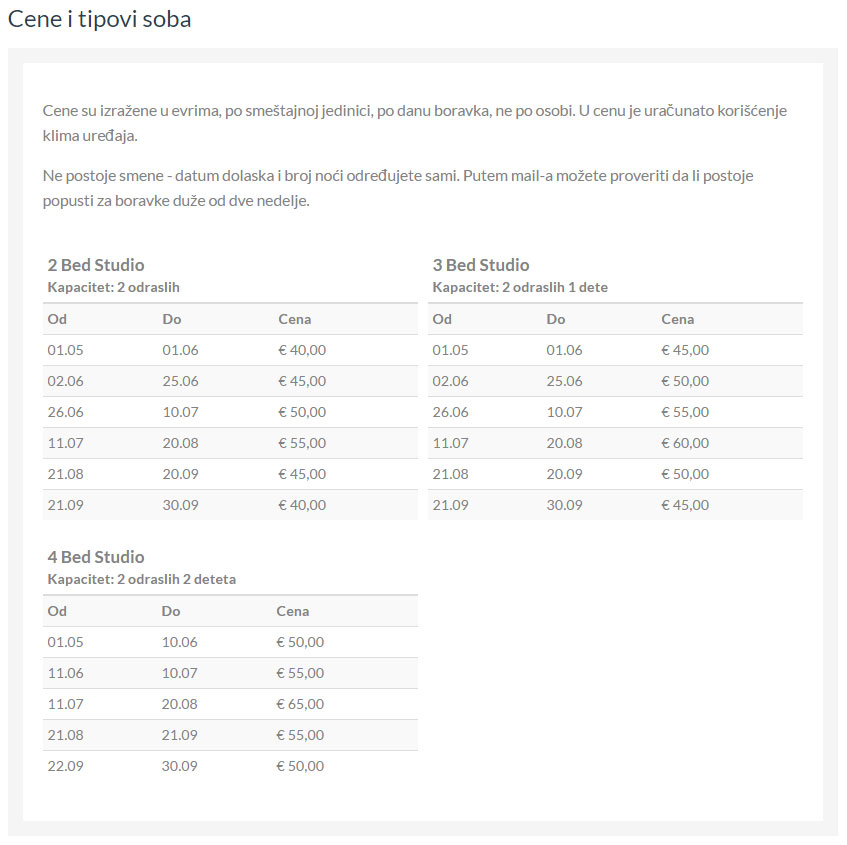Image resolution: width=847 pixels, height=845 pixels.
Task: Select the 22.09 start date cell
Action: [x=65, y=766]
